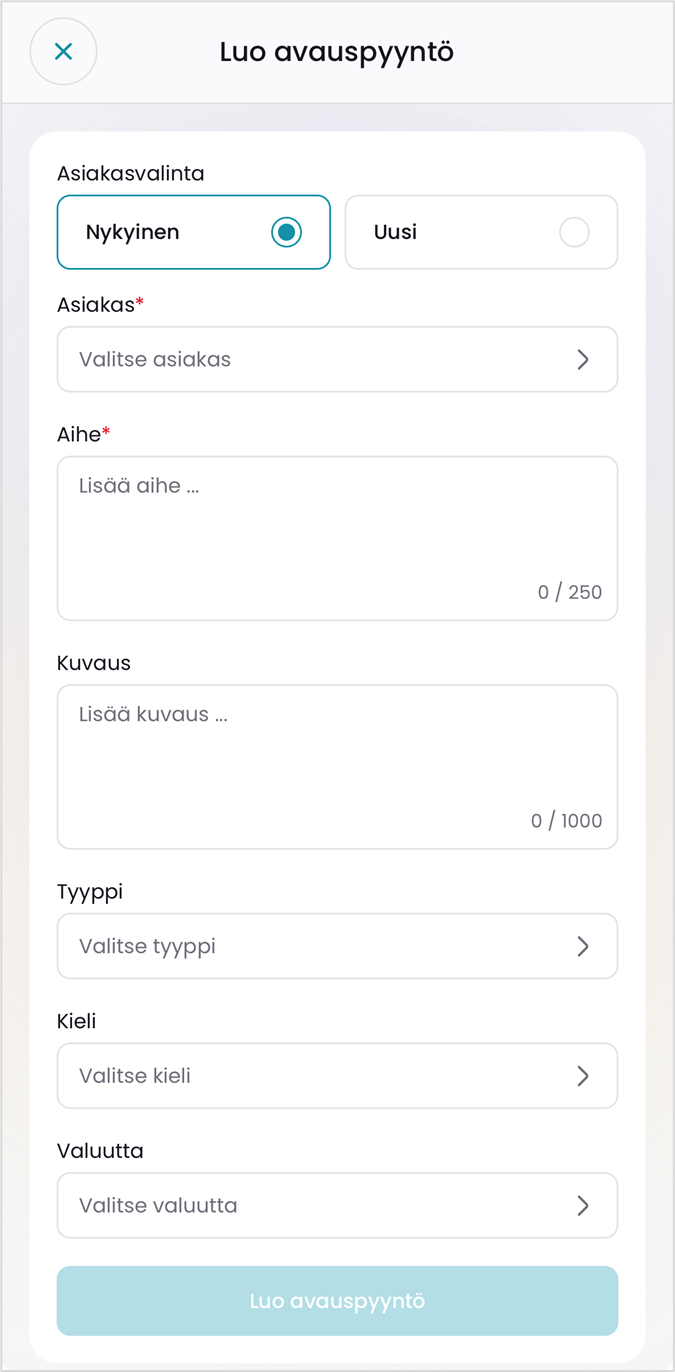Click the chevron arrow in the Asiakas field

pyautogui.click(x=583, y=360)
